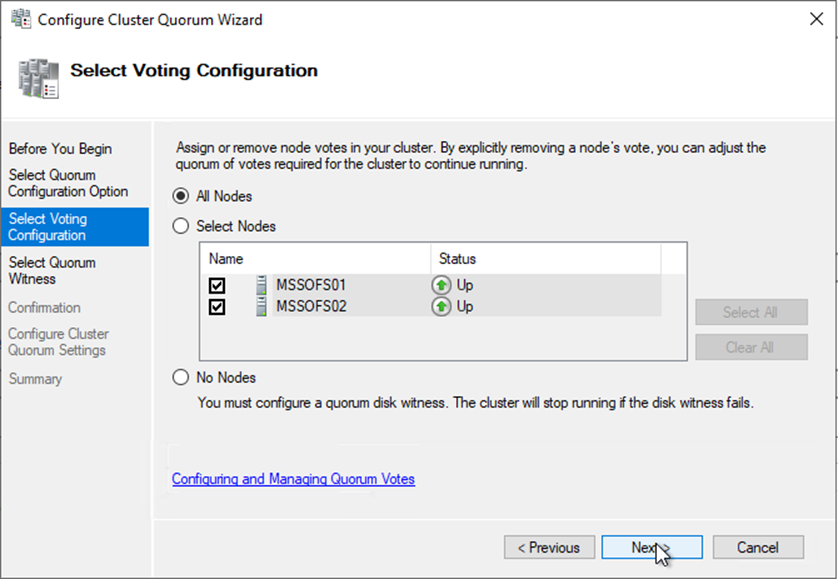The height and width of the screenshot is (579, 838).
Task: Choose the Select Nodes radio option
Action: click(181, 226)
